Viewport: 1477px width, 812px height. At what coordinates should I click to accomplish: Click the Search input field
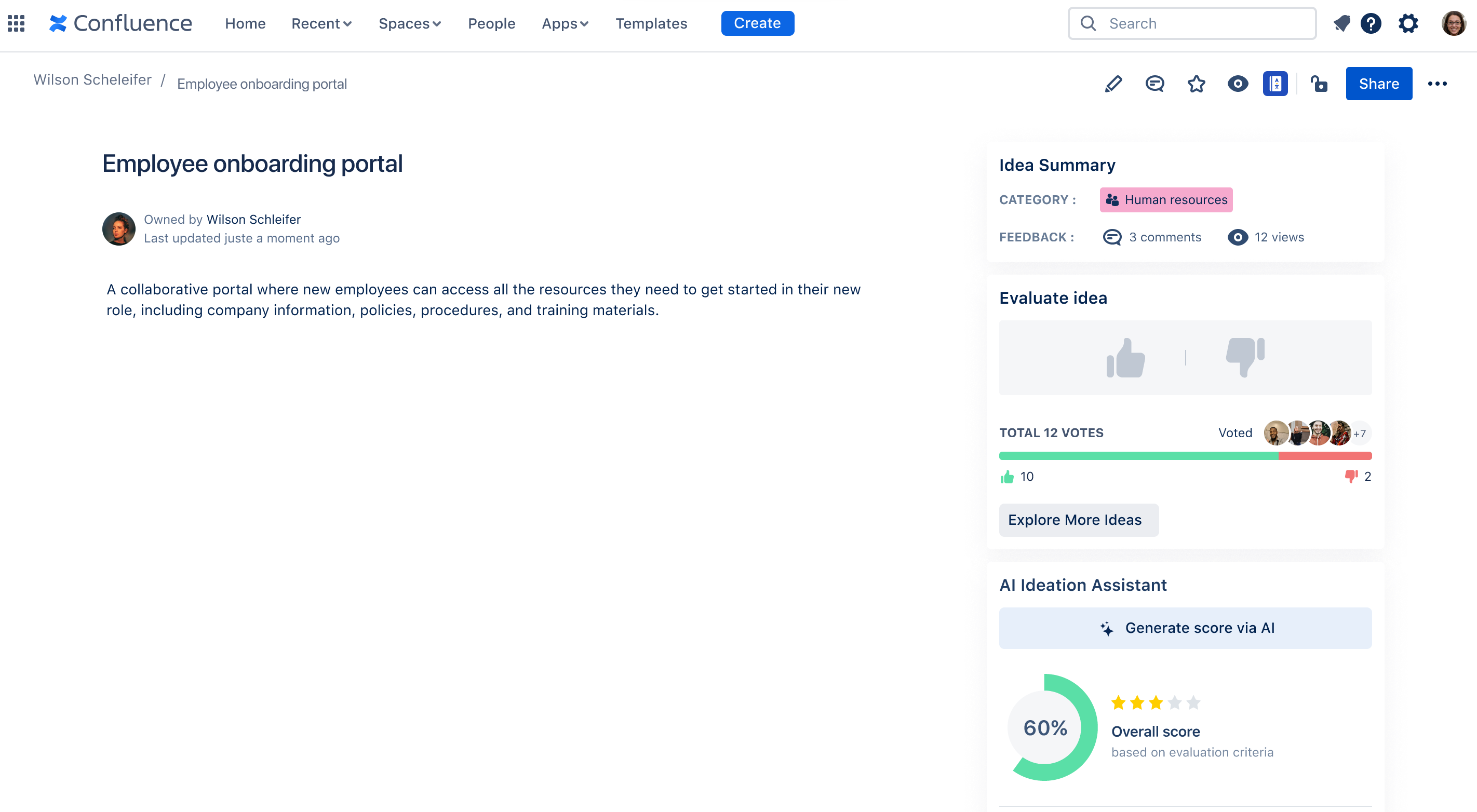[1192, 23]
